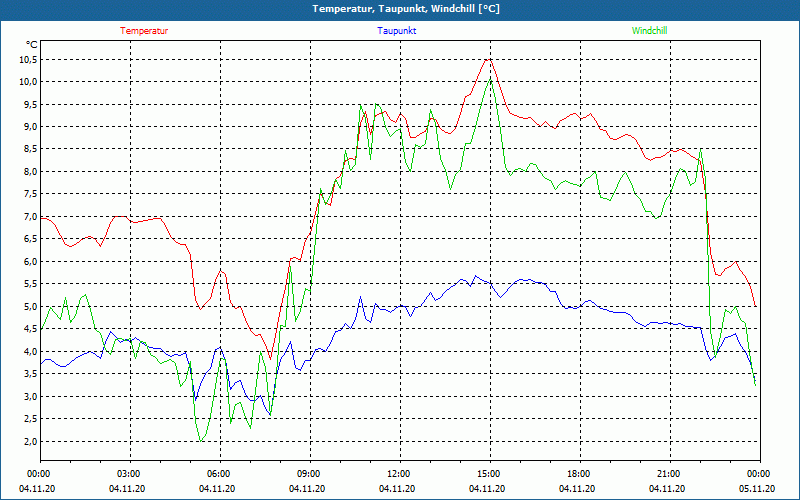The image size is (800, 500).
Task: Click the 06:00 time axis label
Action: pos(220,474)
